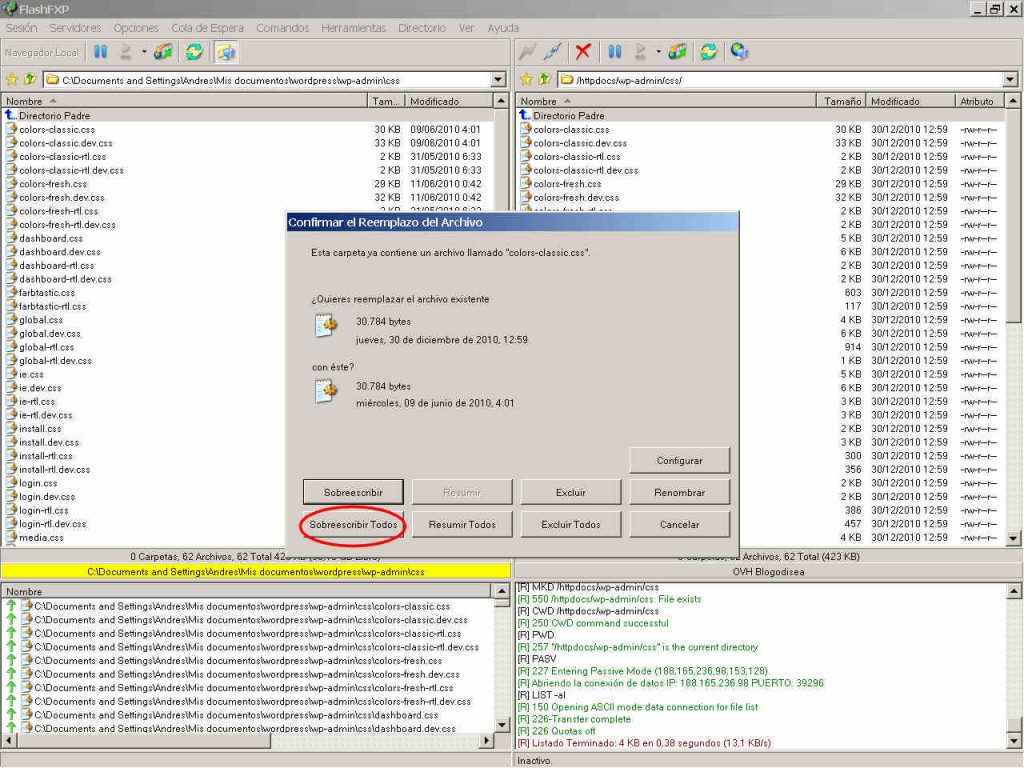Viewport: 1024px width, 768px height.
Task: Click the Cancelar button
Action: pos(679,524)
